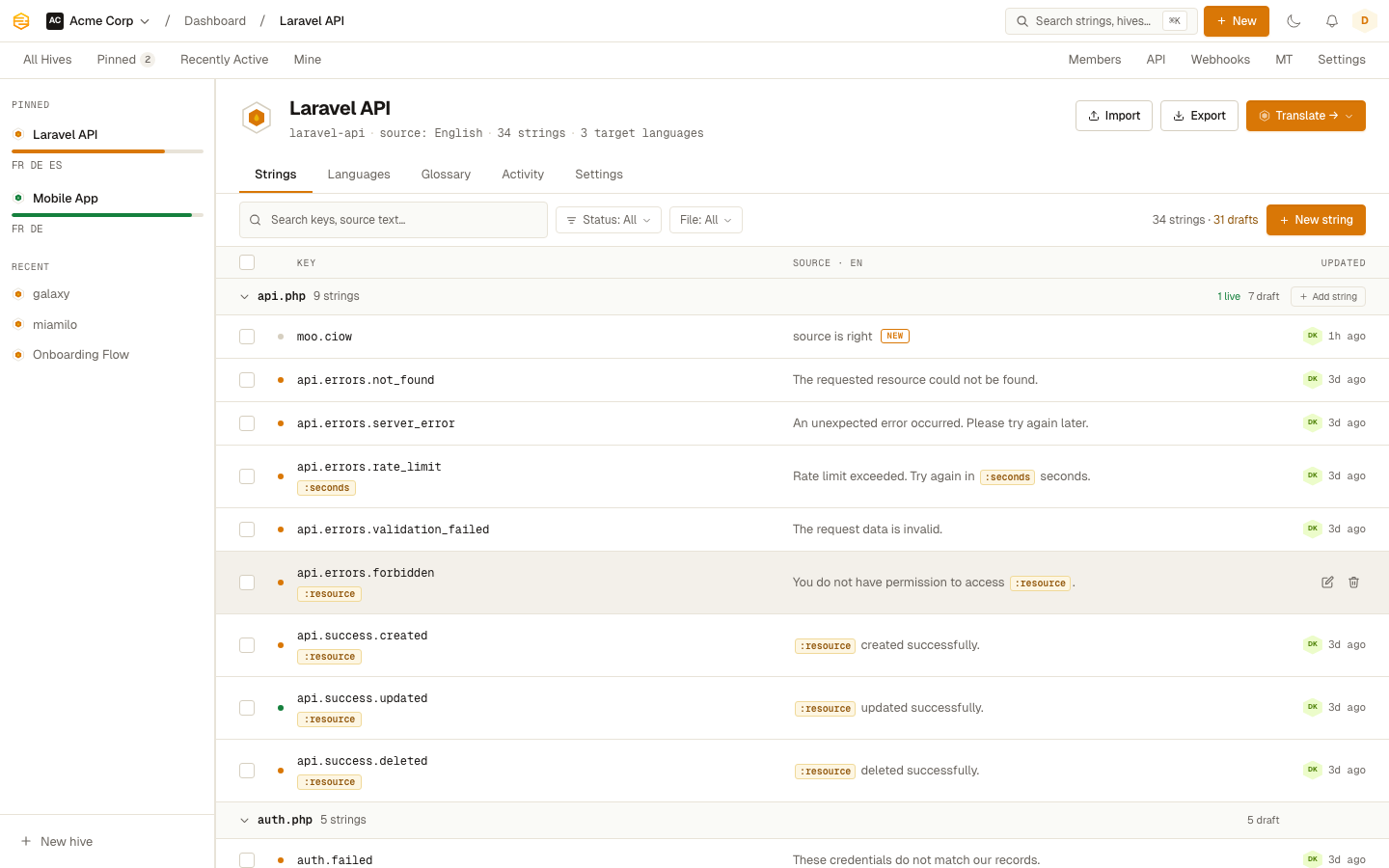The width and height of the screenshot is (1389, 868).
Task: Click the green status dot on api.success.updated
Action: pos(281,708)
